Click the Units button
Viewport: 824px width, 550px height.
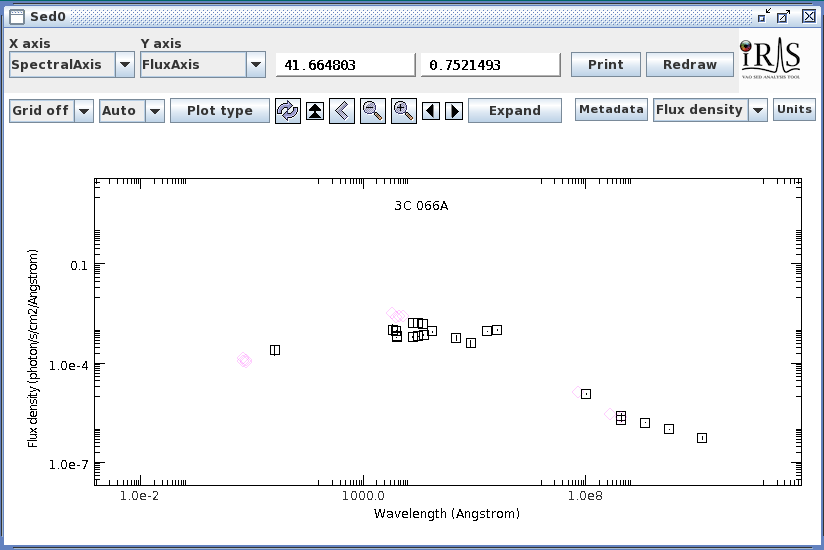click(794, 109)
